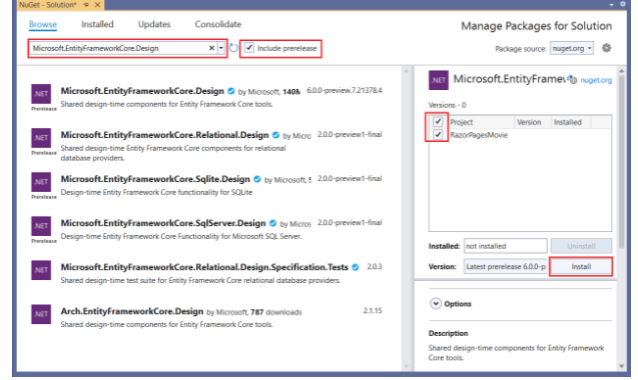Click the .NET icon of SqlServer.Design package
638x380 pixels.
[41, 226]
